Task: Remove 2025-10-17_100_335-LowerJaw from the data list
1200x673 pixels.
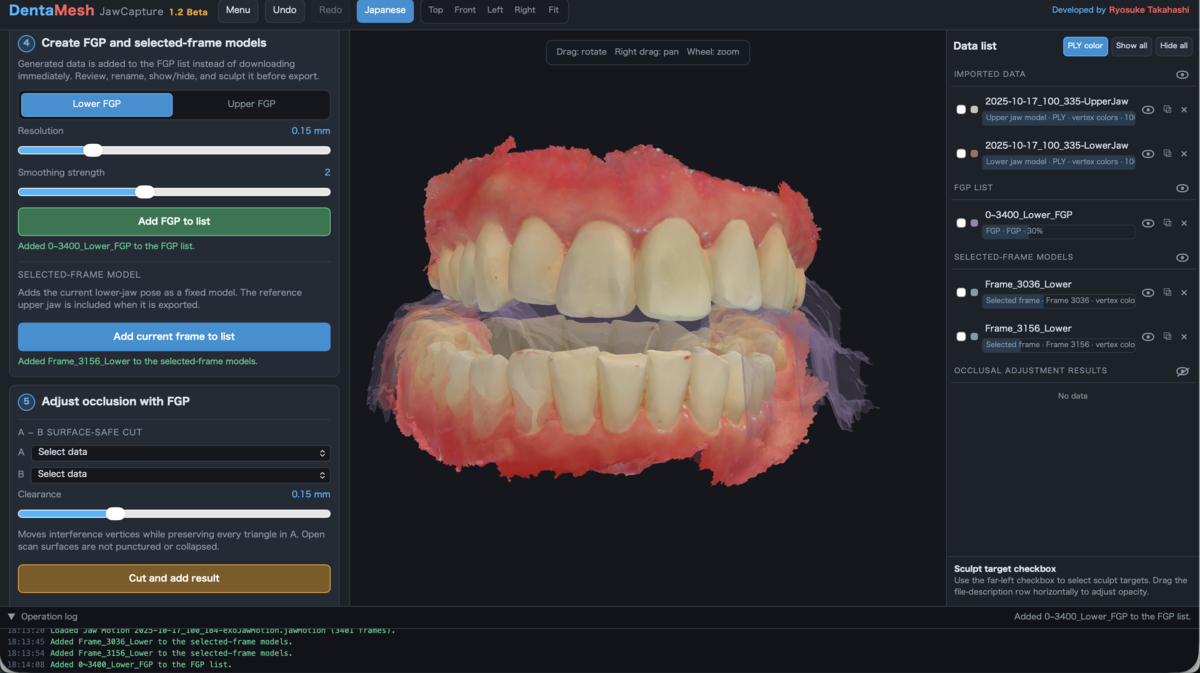Action: (1184, 154)
